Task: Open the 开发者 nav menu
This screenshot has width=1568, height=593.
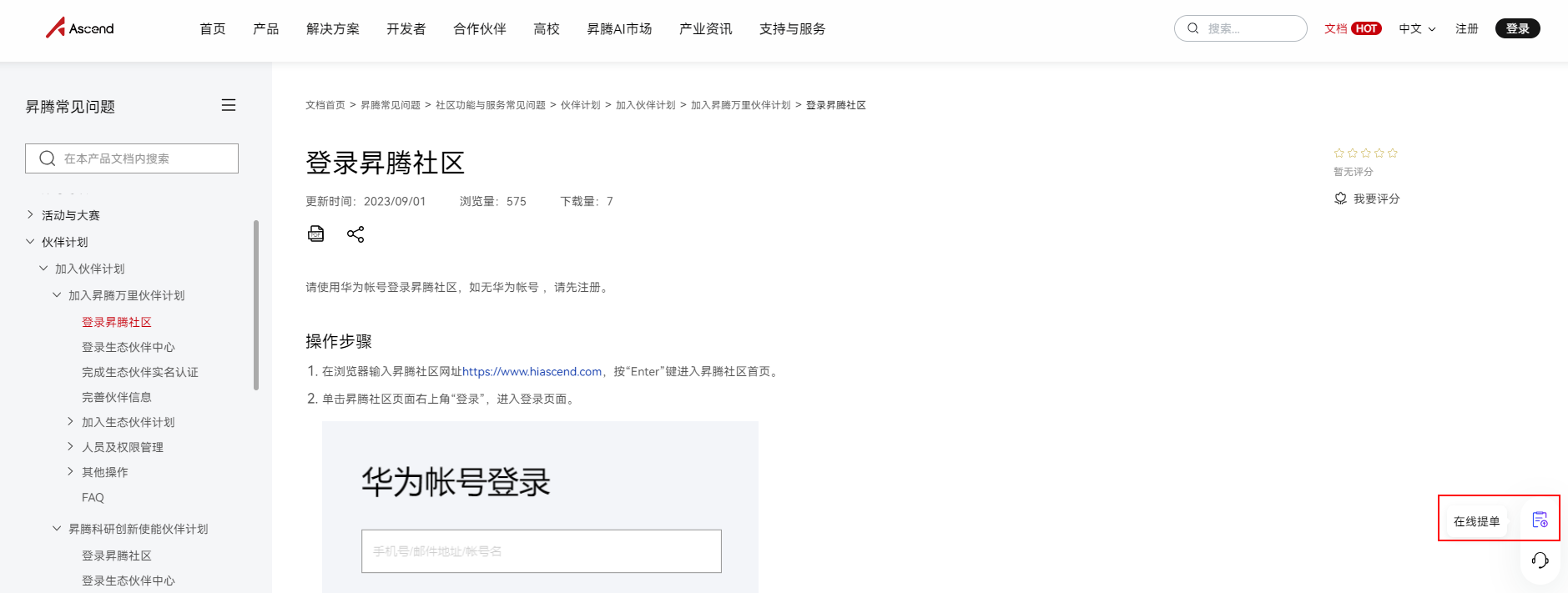Action: 406,28
